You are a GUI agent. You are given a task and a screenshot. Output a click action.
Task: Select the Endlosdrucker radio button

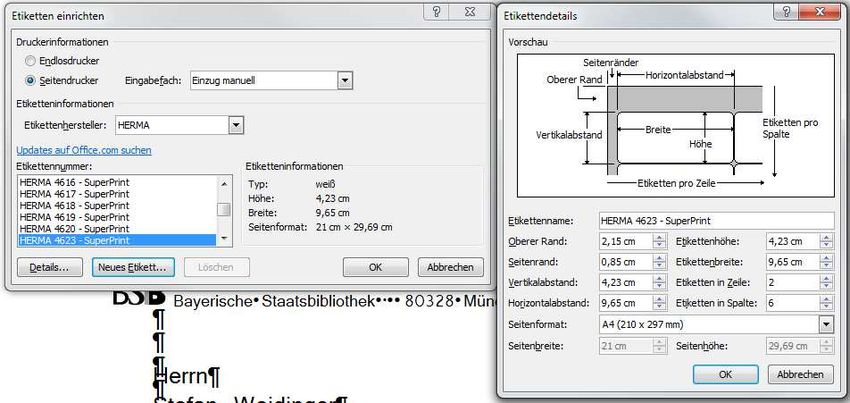coord(30,62)
